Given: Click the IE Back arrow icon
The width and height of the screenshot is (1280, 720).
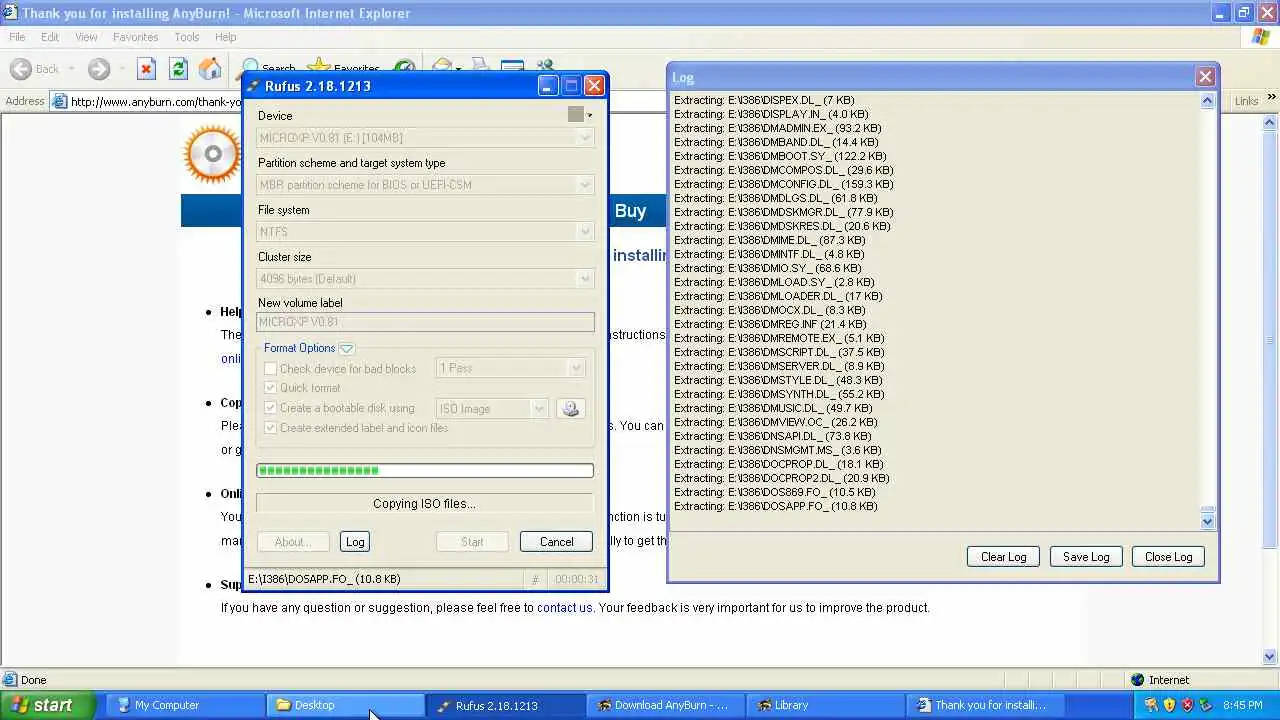Looking at the screenshot, I should (20, 69).
